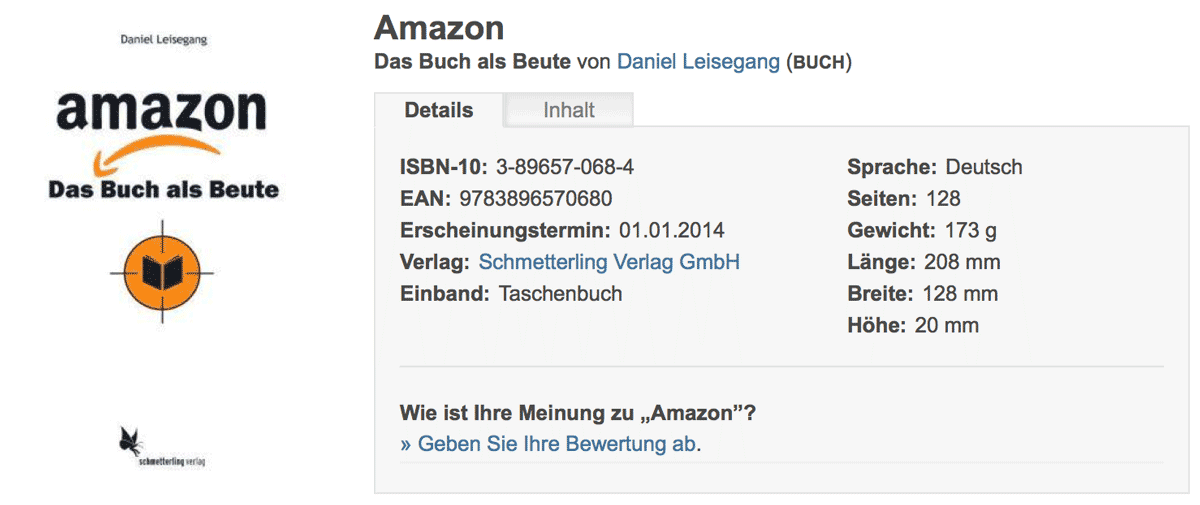Select the Details tab
Viewport: 1200px width, 505px height.
[x=439, y=110]
